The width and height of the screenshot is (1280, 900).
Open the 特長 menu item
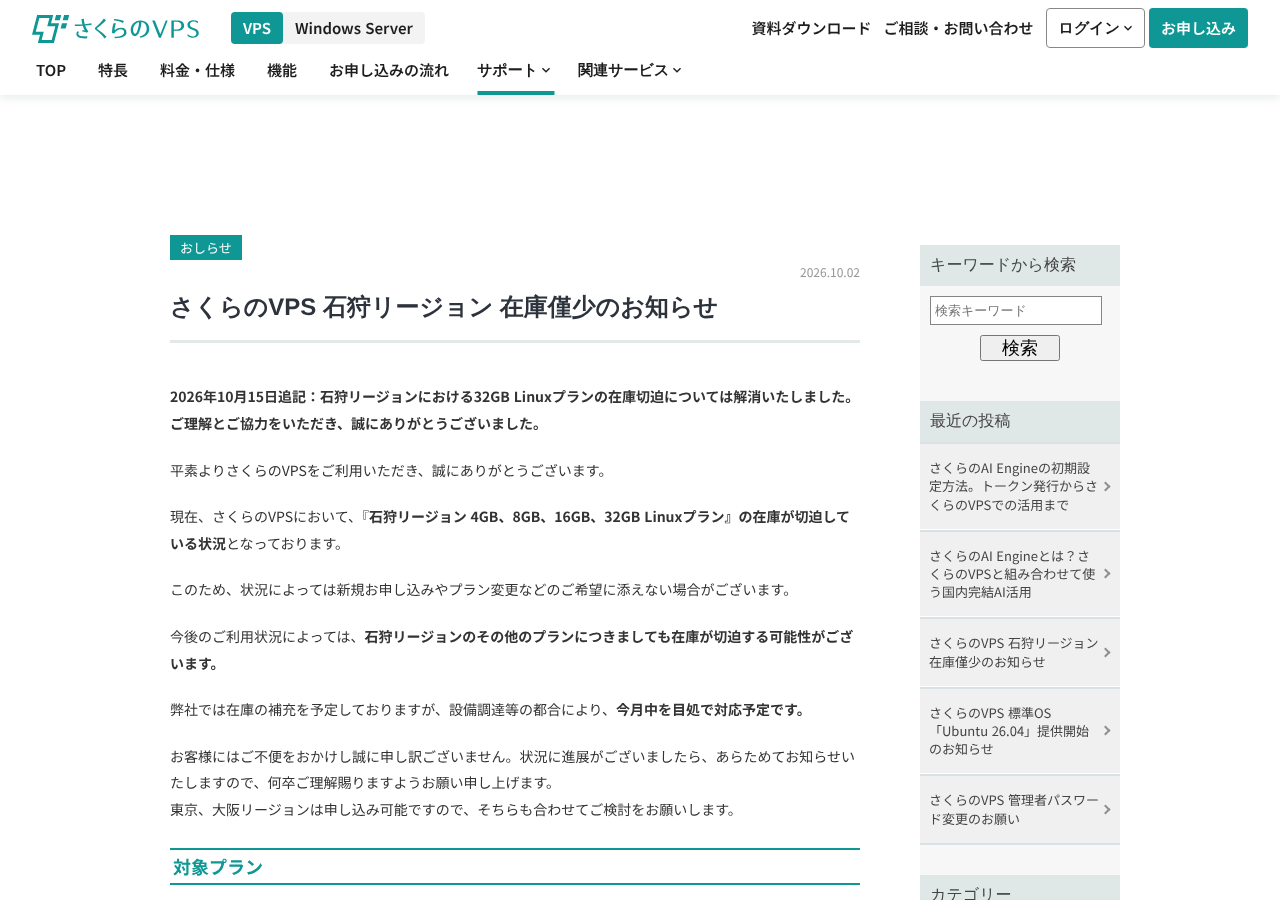pyautogui.click(x=113, y=70)
